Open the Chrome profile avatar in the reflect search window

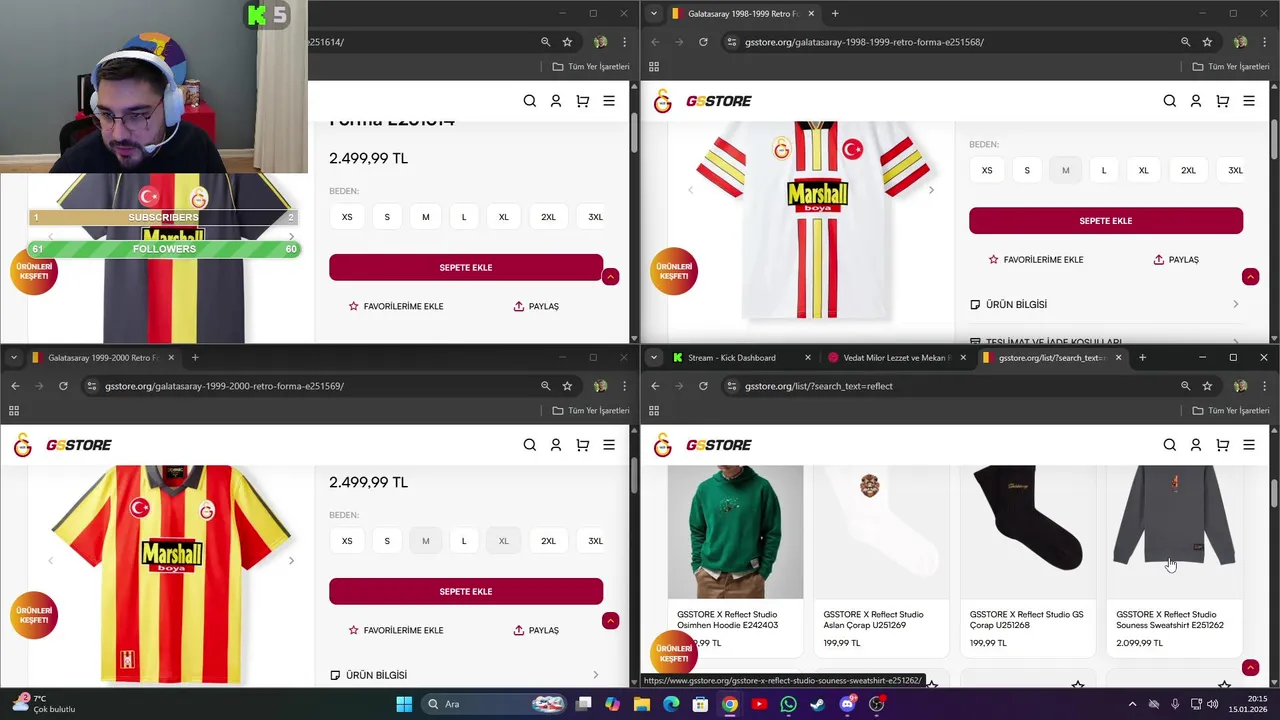tap(1240, 386)
